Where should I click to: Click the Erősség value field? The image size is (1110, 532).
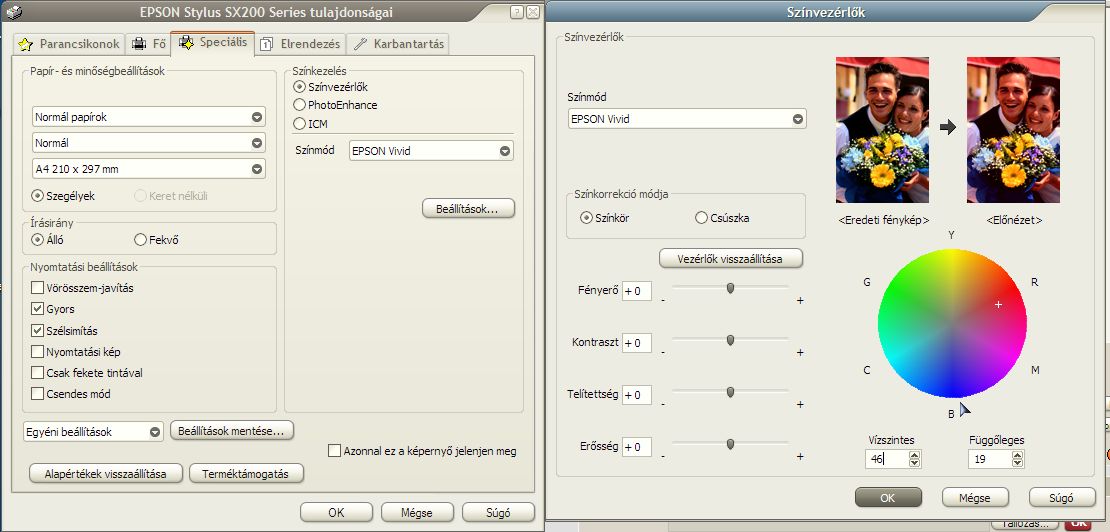(636, 447)
